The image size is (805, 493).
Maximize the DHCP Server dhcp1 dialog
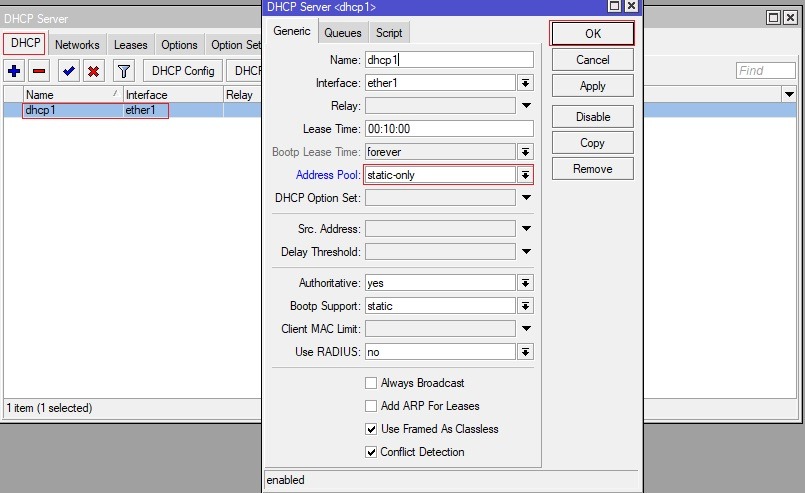614,6
